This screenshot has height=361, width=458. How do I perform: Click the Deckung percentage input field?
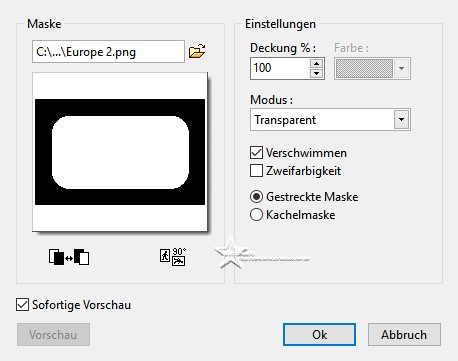[x=280, y=68]
